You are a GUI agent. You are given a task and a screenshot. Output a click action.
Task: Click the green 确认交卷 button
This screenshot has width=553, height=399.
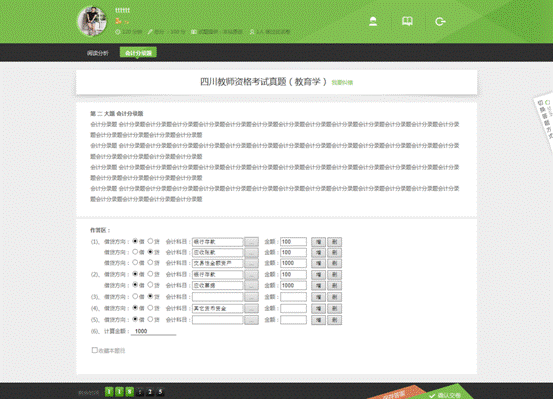(x=446, y=393)
